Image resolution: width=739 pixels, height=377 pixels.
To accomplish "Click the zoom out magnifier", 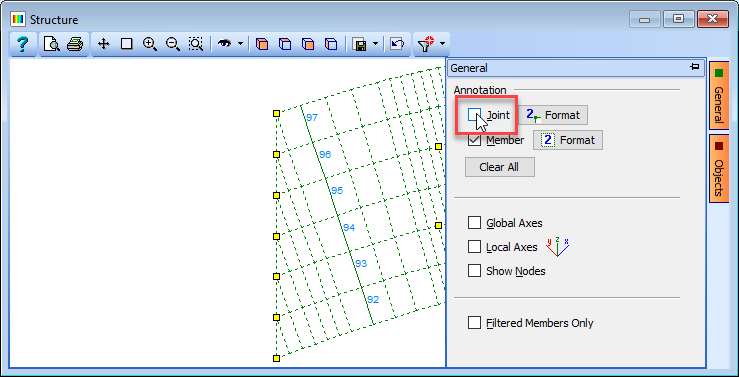I will (x=173, y=44).
